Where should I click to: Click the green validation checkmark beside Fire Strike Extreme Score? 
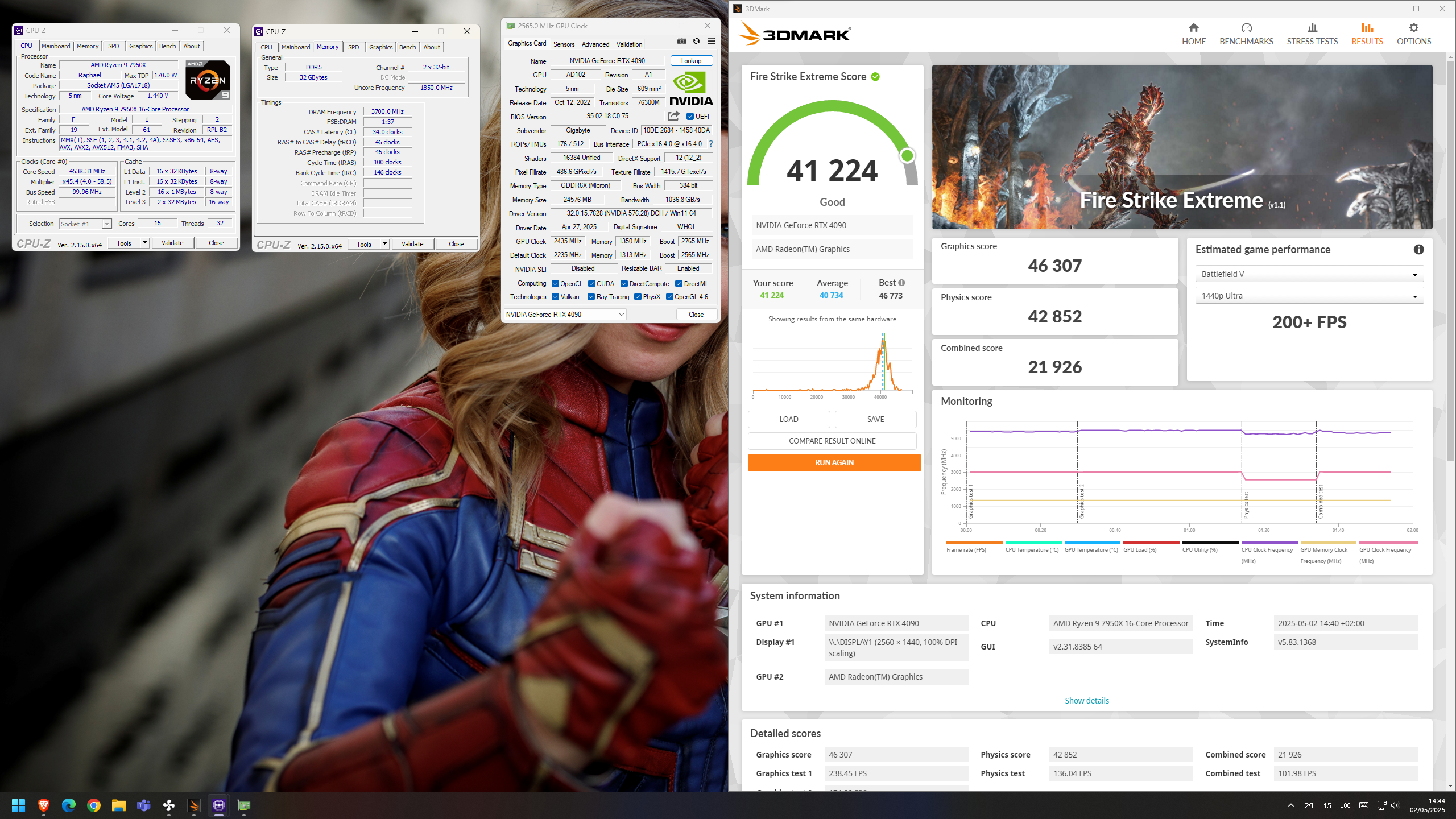(875, 77)
